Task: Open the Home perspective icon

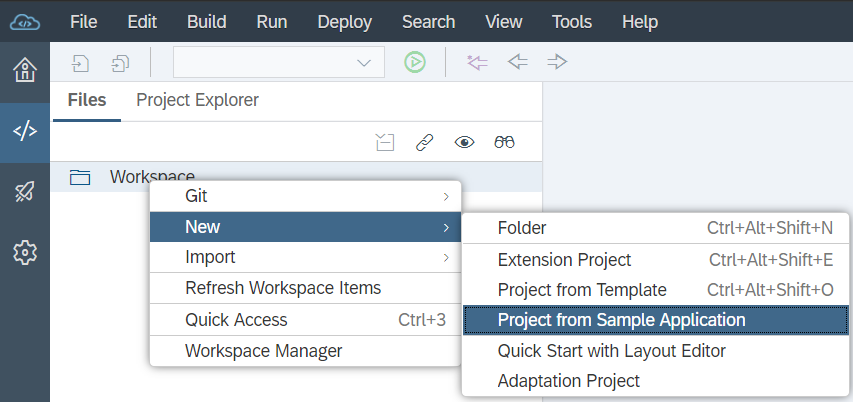Action: click(x=25, y=70)
